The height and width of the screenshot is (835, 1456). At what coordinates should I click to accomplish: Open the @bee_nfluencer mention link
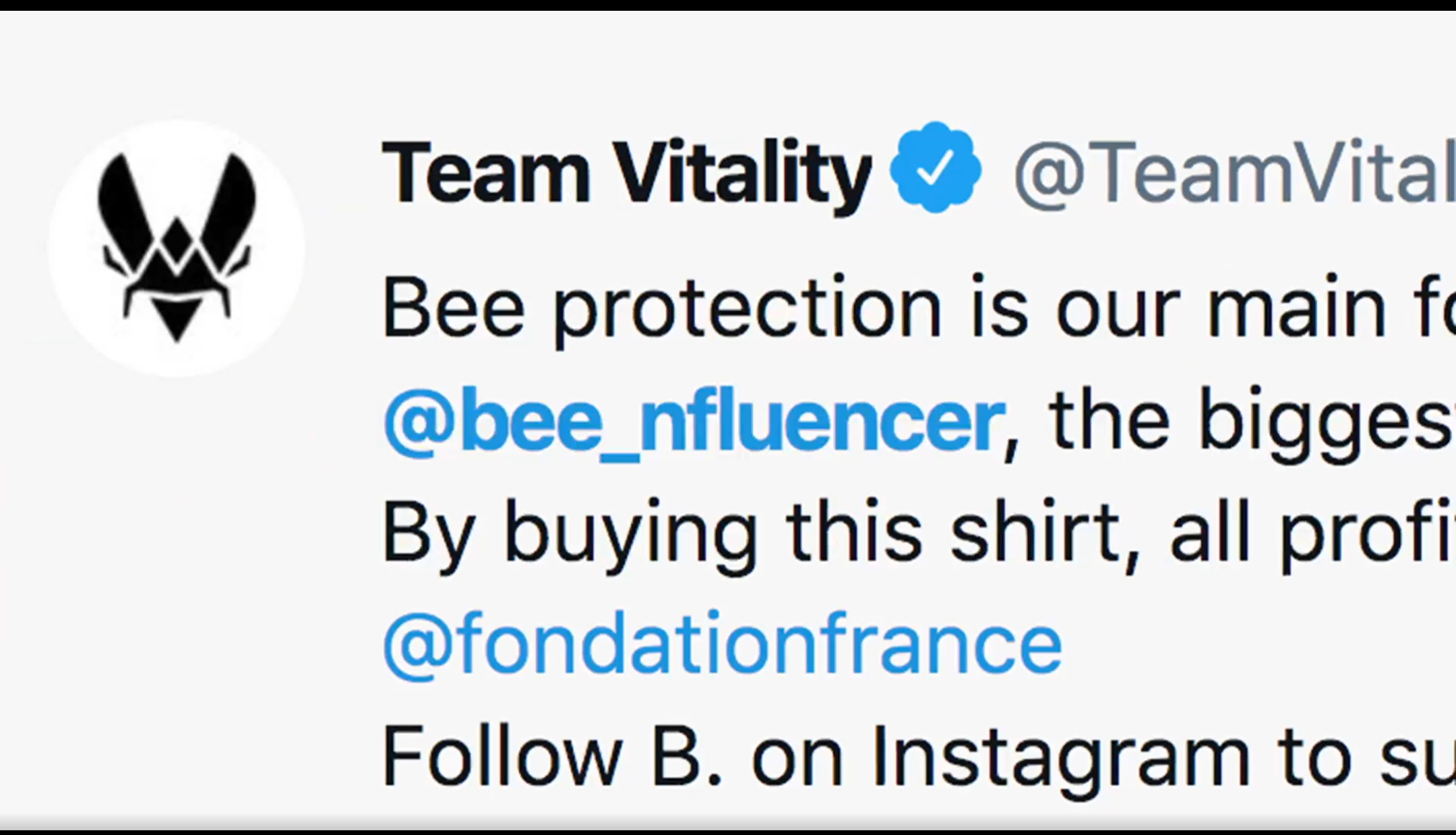693,422
